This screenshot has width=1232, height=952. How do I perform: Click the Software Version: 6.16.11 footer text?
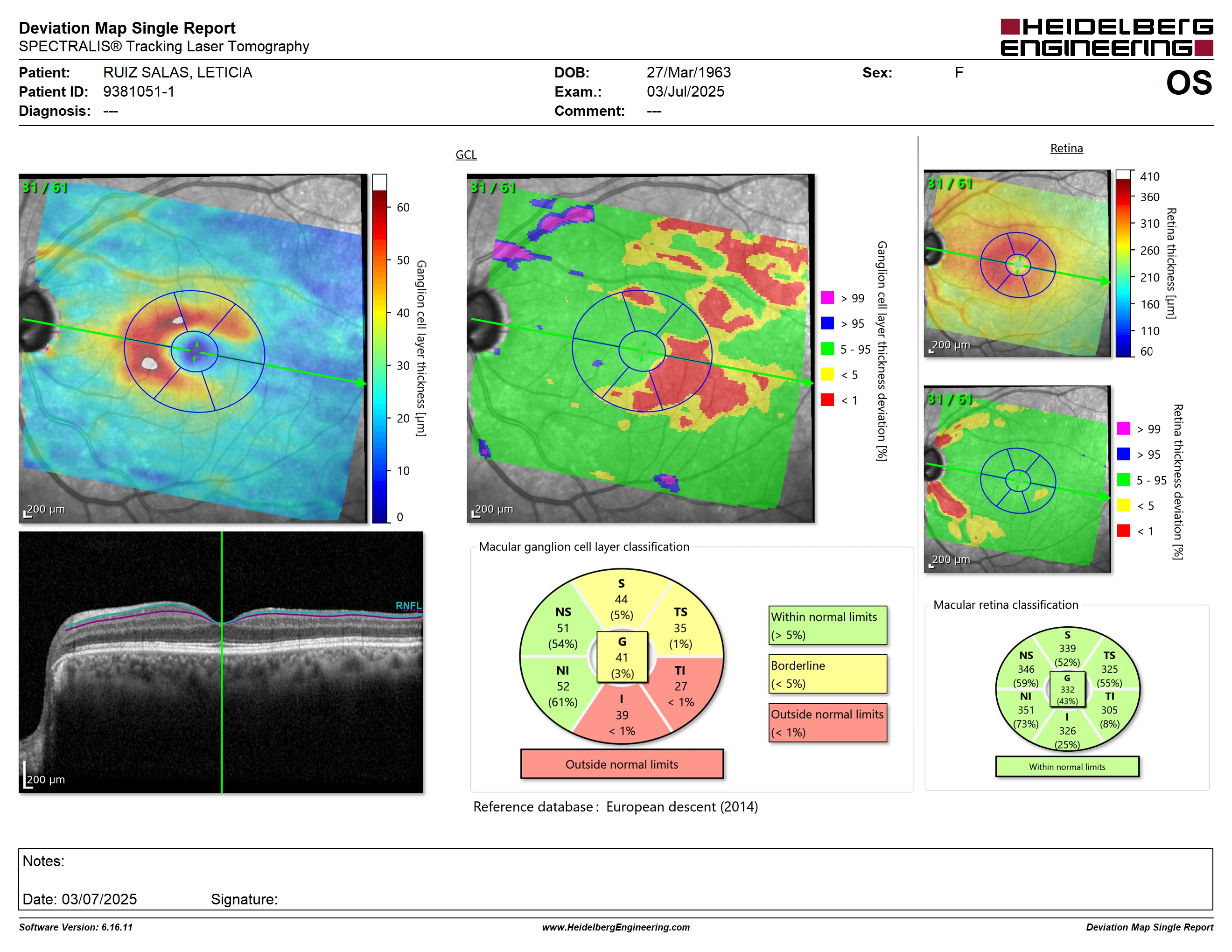76,927
